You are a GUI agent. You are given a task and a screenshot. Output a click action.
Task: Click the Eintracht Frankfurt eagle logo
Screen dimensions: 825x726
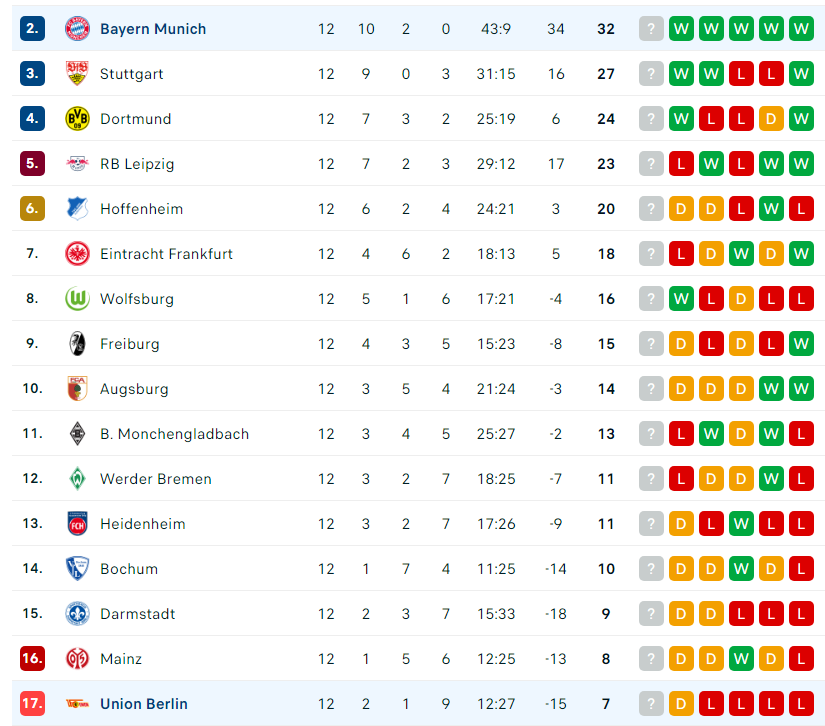click(77, 254)
